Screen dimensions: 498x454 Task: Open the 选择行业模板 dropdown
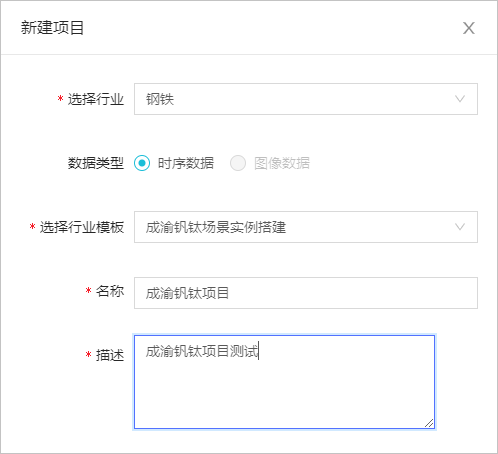click(x=306, y=227)
